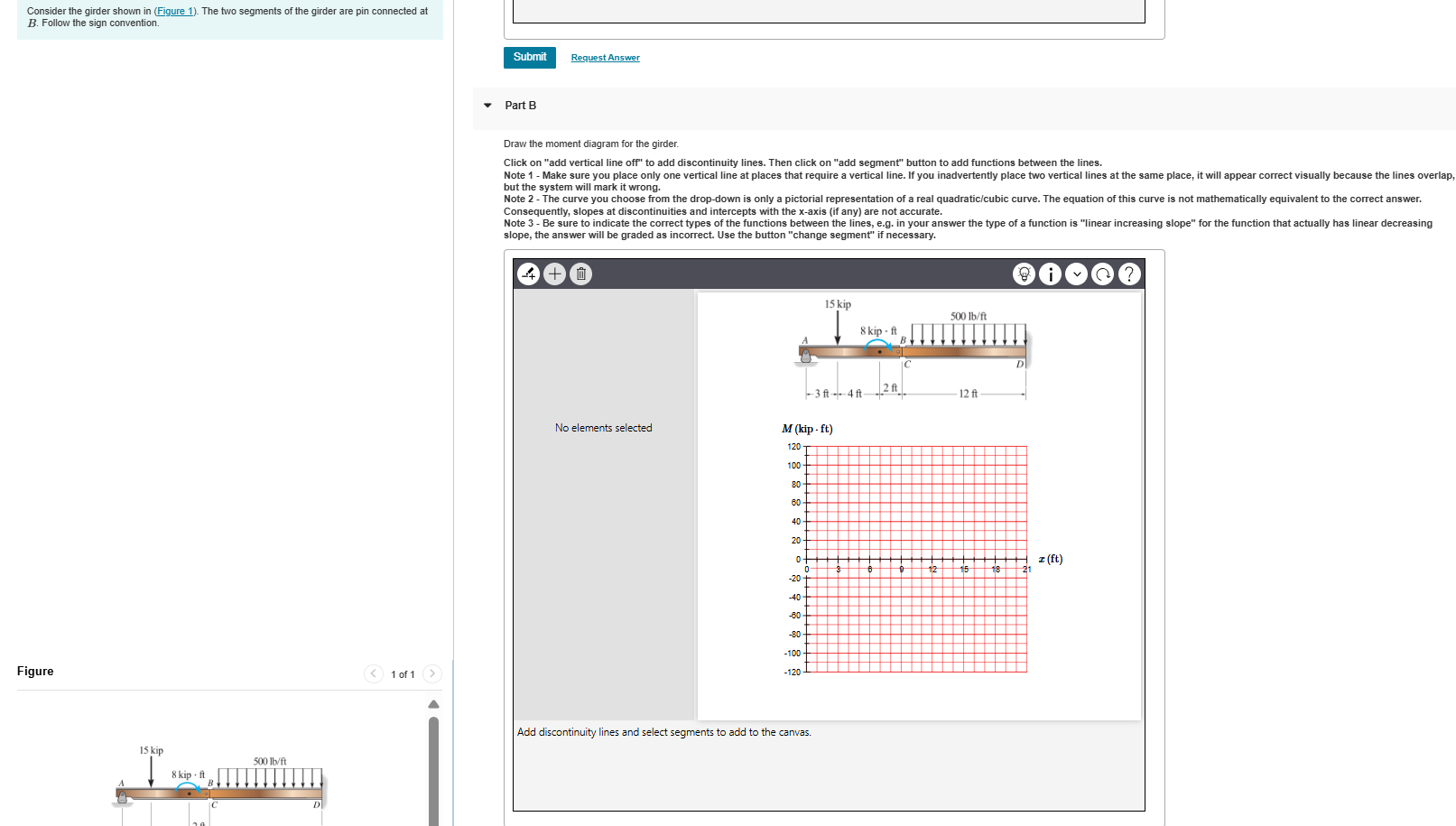The width and height of the screenshot is (1456, 826).
Task: Open help with the question mark icon
Action: [1128, 274]
